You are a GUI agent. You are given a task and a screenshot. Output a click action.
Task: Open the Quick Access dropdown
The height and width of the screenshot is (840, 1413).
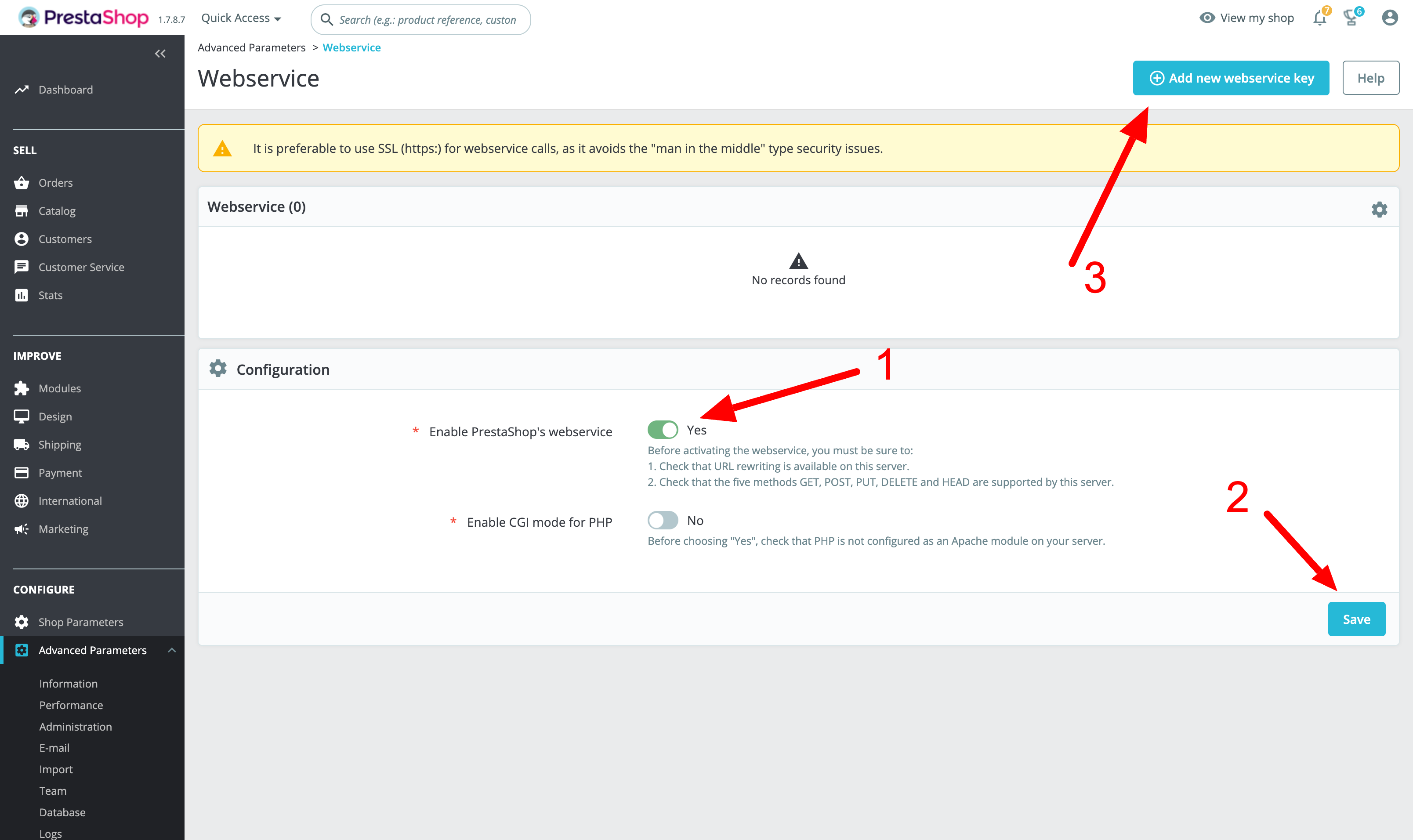(x=241, y=18)
